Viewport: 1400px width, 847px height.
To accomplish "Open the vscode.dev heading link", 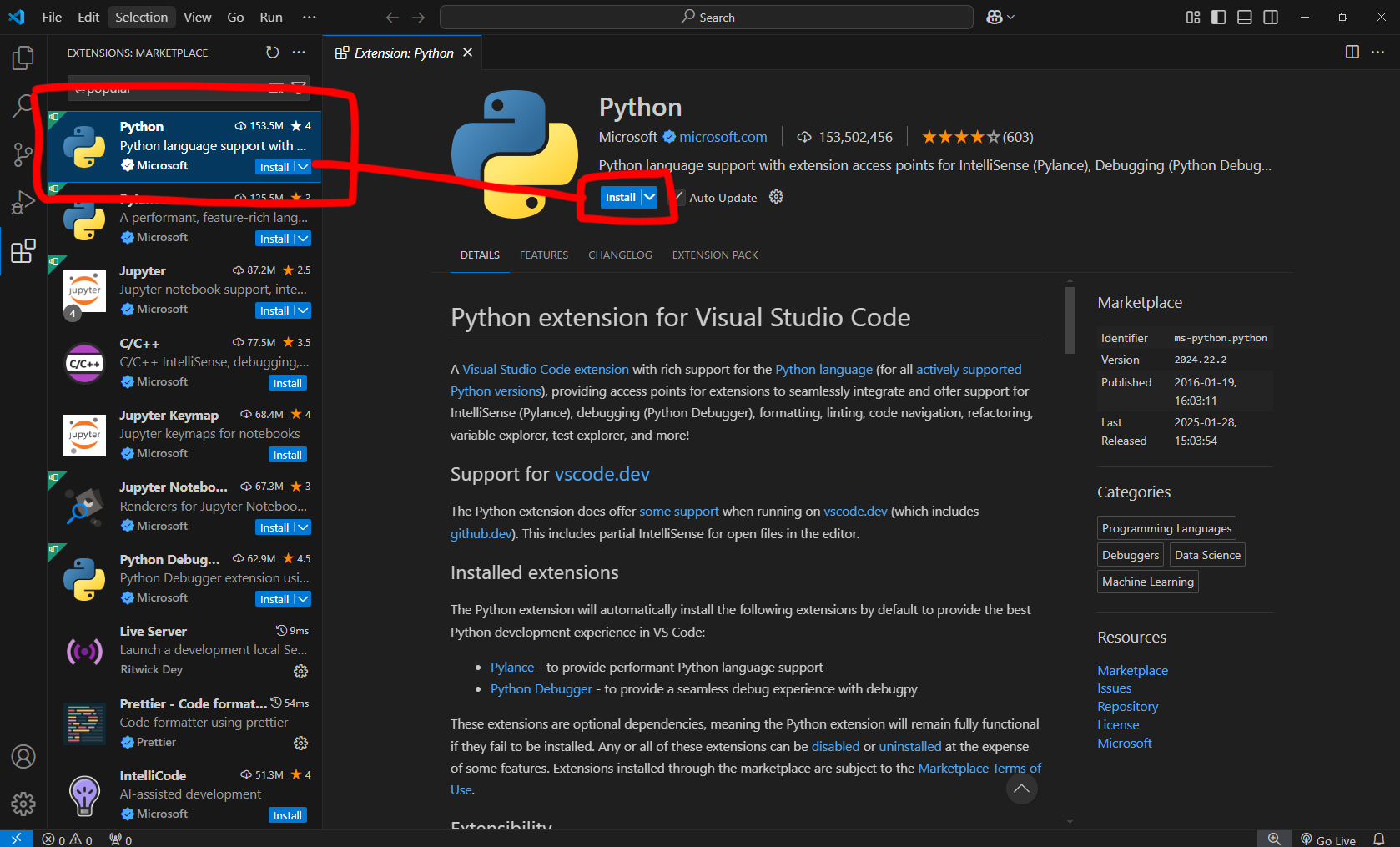I will (x=602, y=474).
